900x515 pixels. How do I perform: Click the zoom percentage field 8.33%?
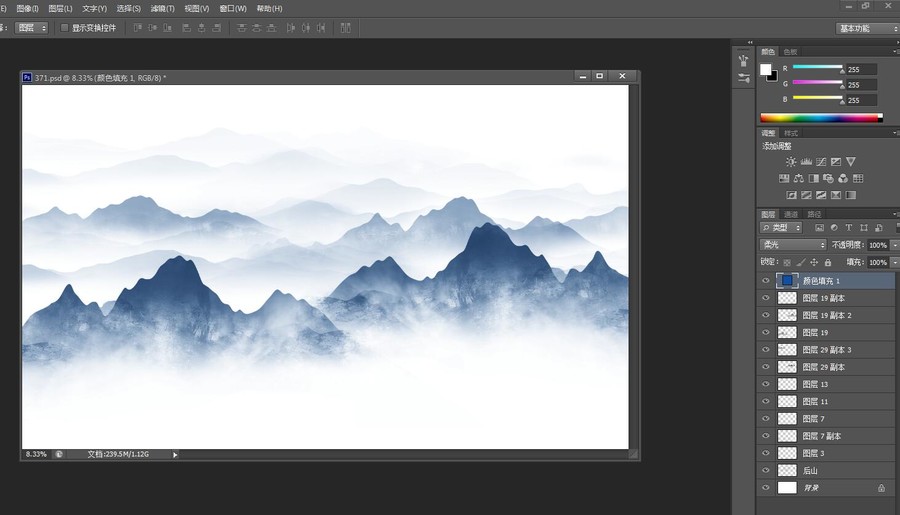click(x=36, y=454)
